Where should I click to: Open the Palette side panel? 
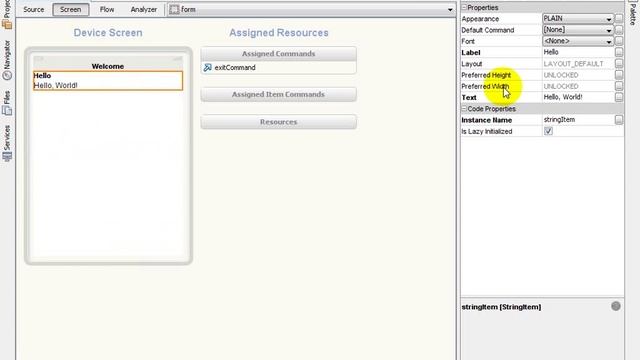(633, 12)
